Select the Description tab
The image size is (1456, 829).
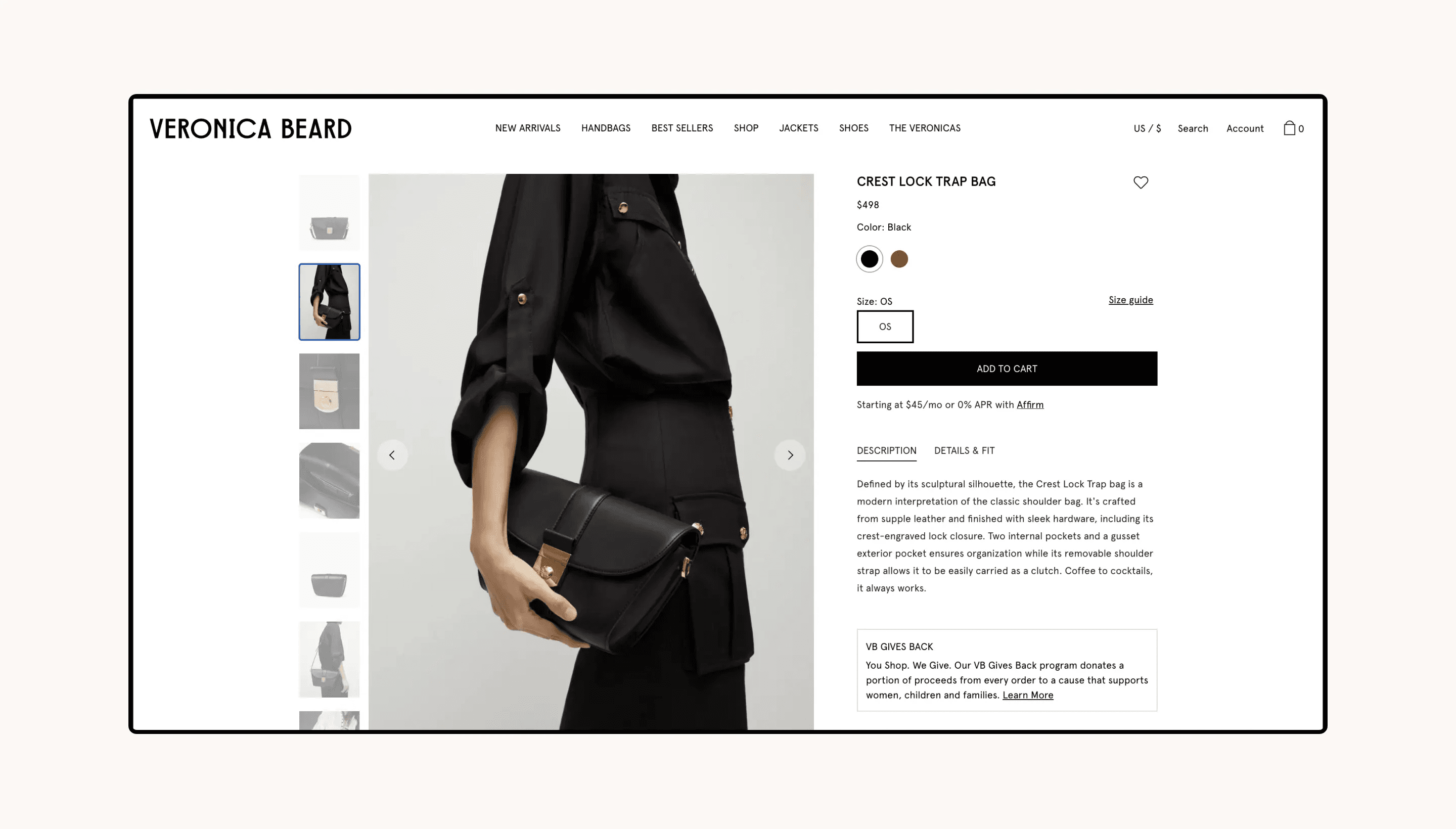[886, 450]
